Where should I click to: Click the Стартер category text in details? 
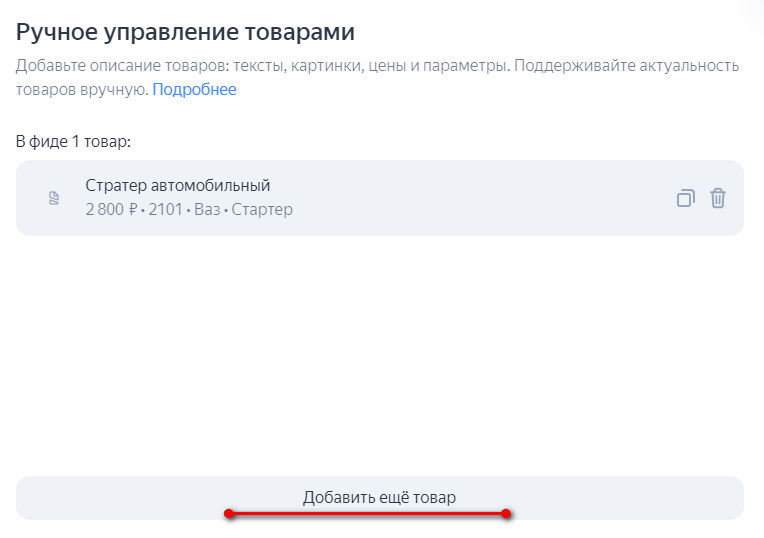pos(262,210)
